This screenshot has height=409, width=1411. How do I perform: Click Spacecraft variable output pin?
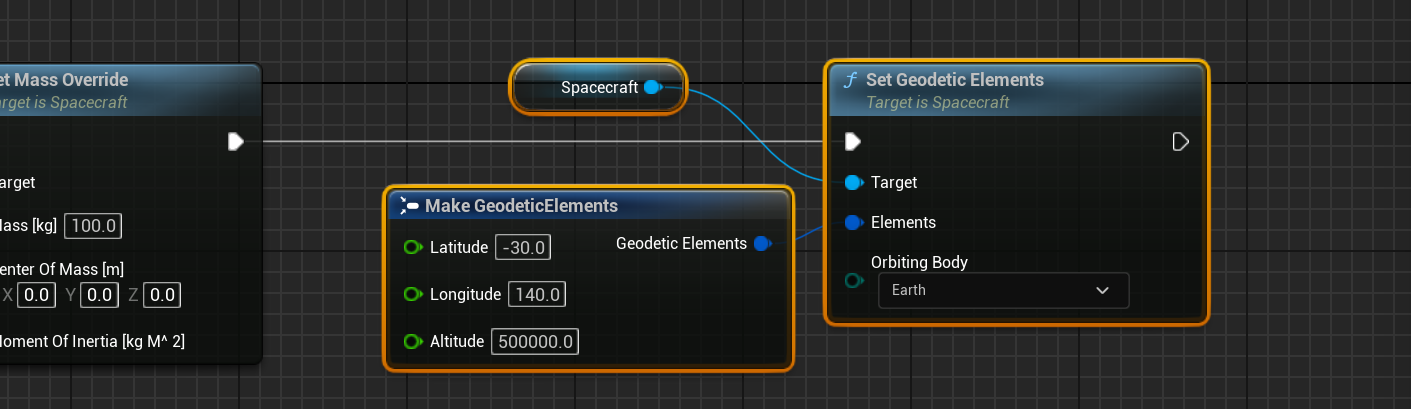pyautogui.click(x=652, y=88)
